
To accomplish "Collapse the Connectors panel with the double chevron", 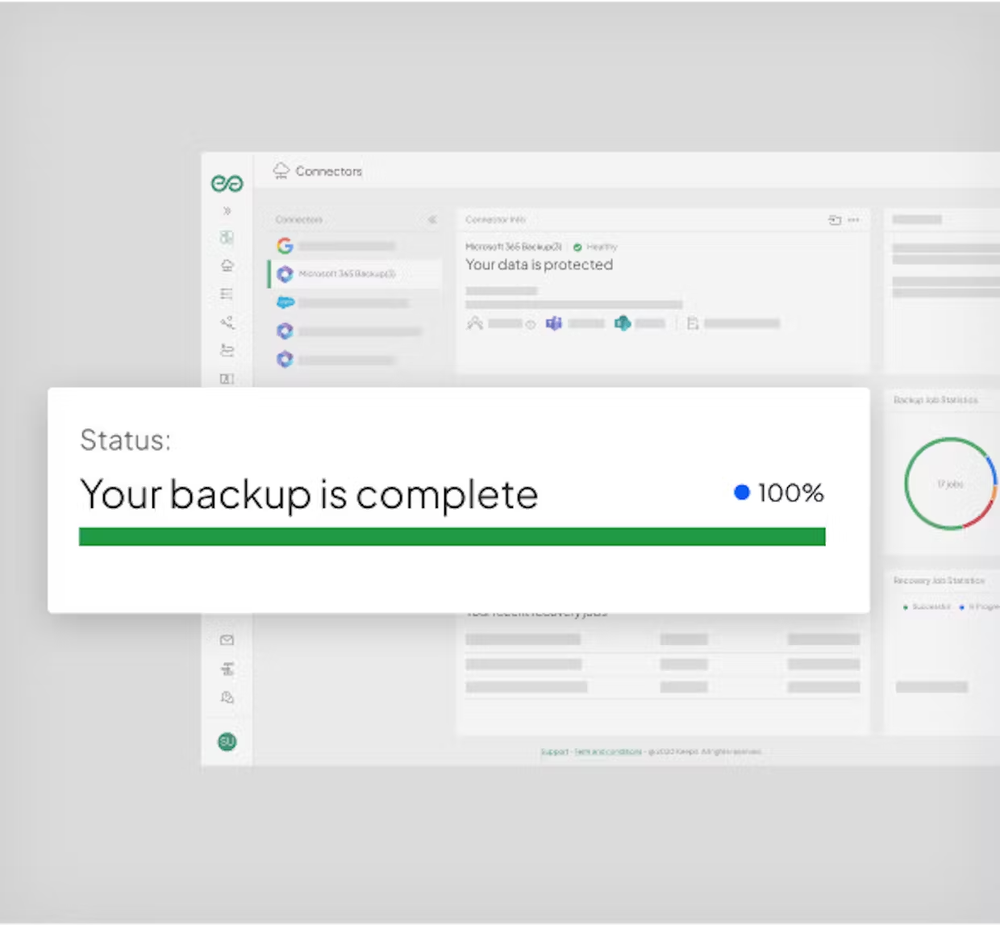I will click(432, 220).
